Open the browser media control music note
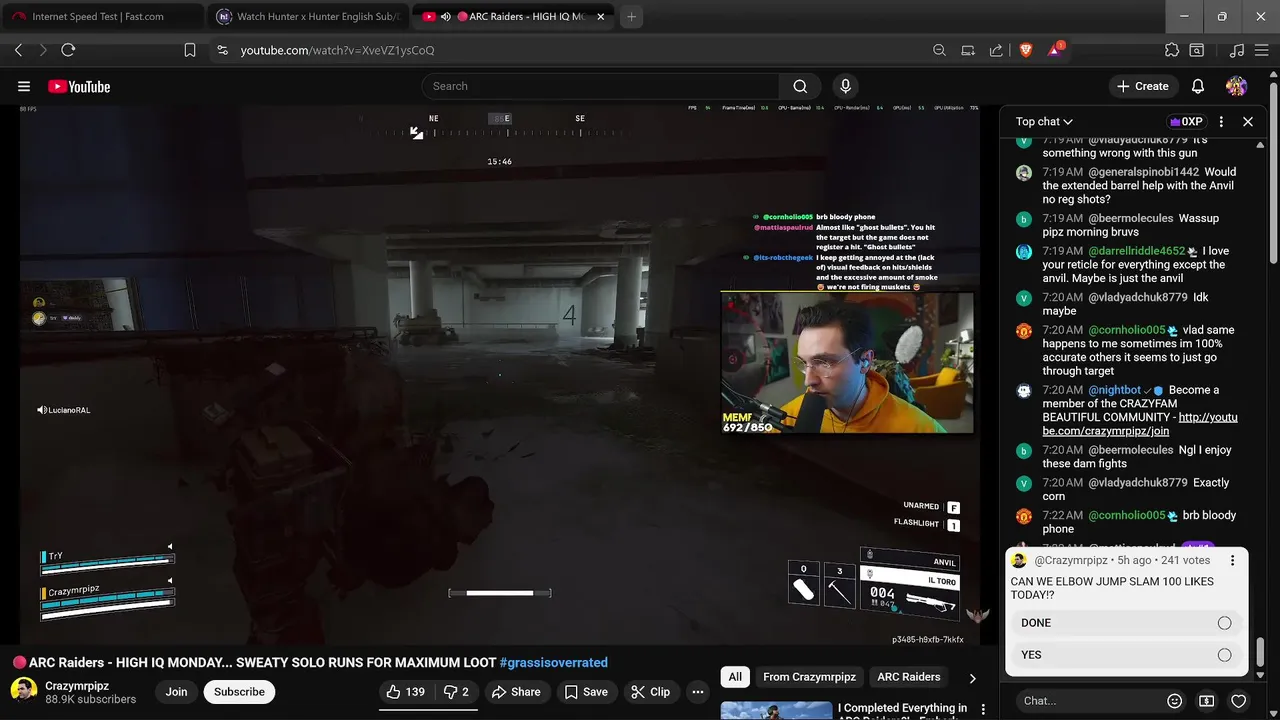 click(1237, 50)
